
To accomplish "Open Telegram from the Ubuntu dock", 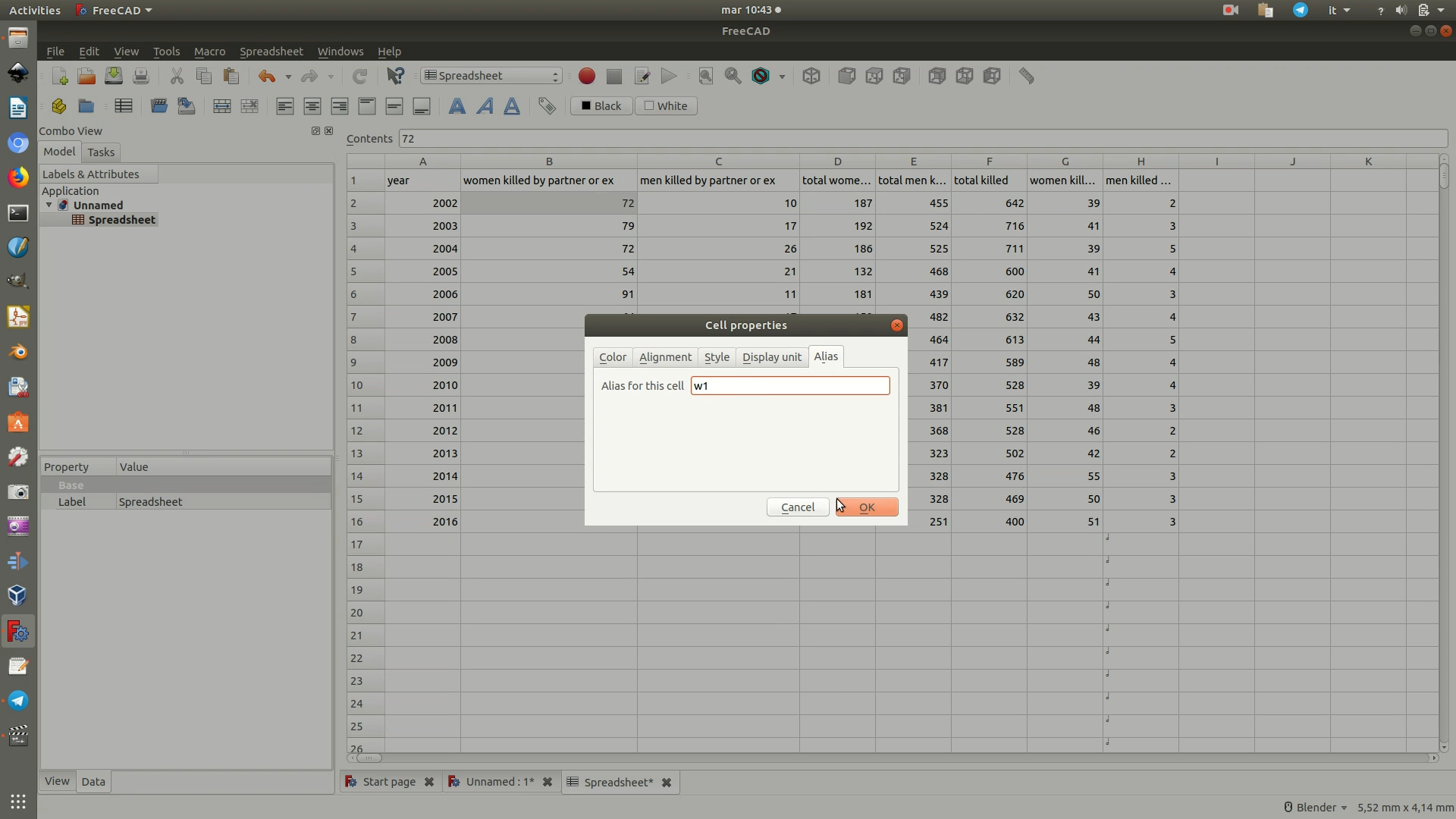I will coord(18,700).
